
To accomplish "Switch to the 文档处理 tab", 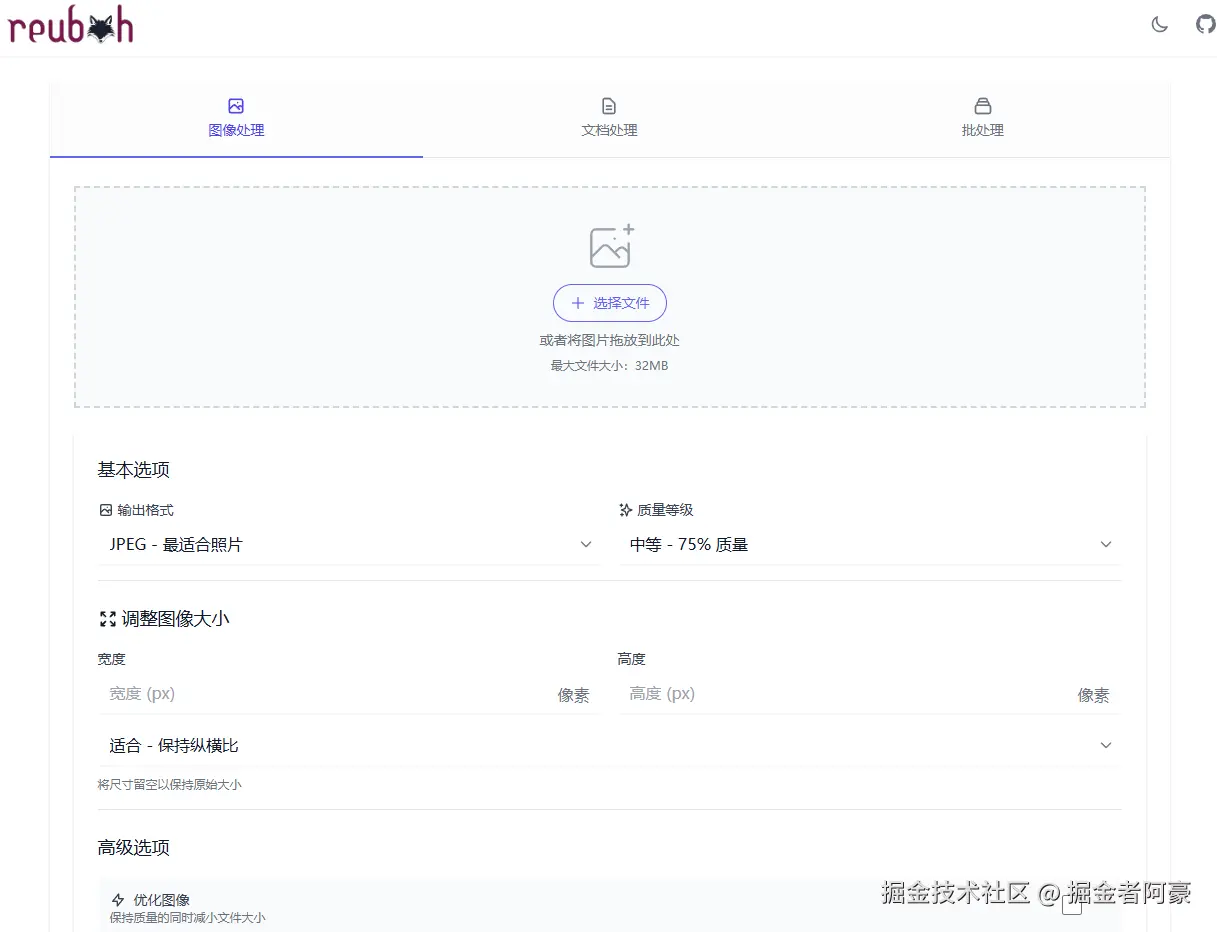I will (609, 118).
